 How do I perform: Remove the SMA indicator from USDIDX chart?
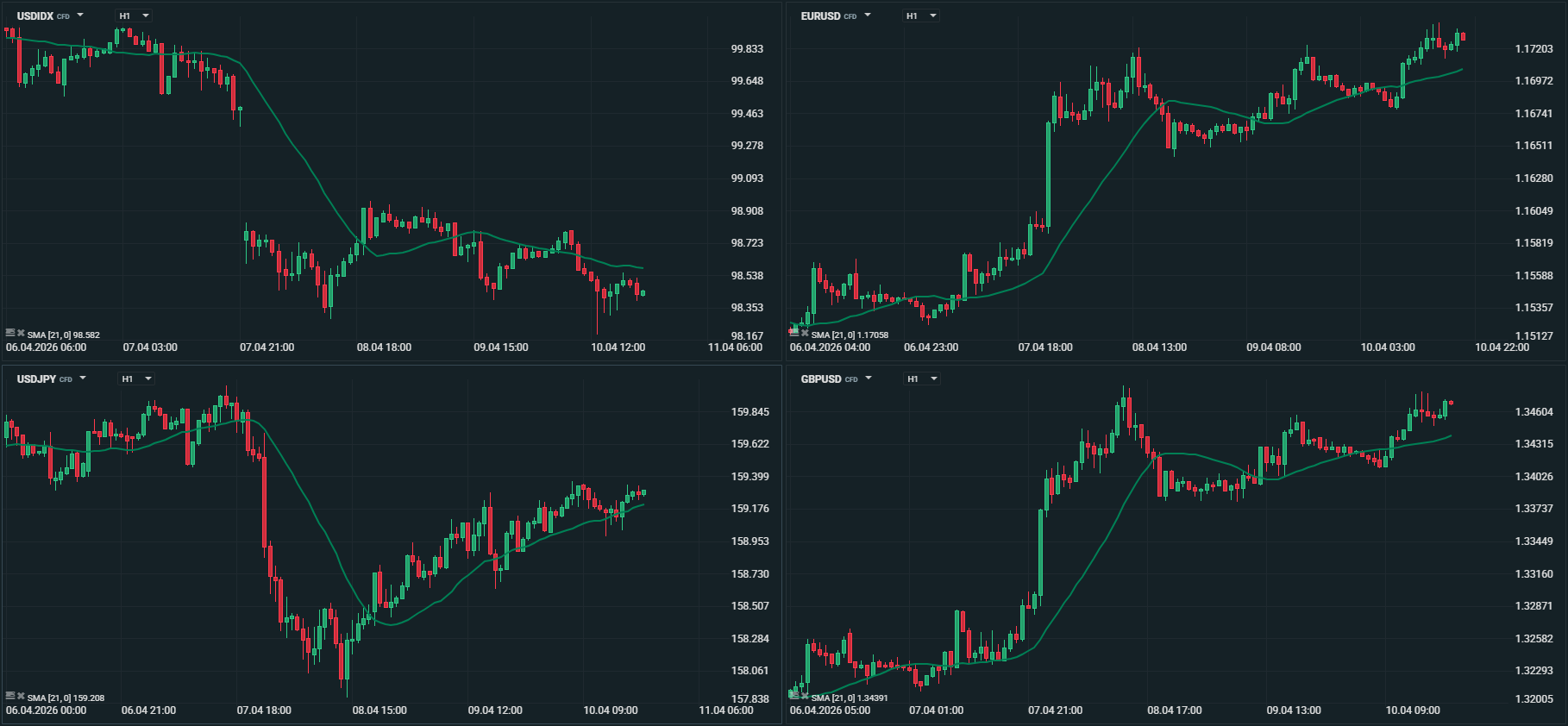pyautogui.click(x=21, y=333)
